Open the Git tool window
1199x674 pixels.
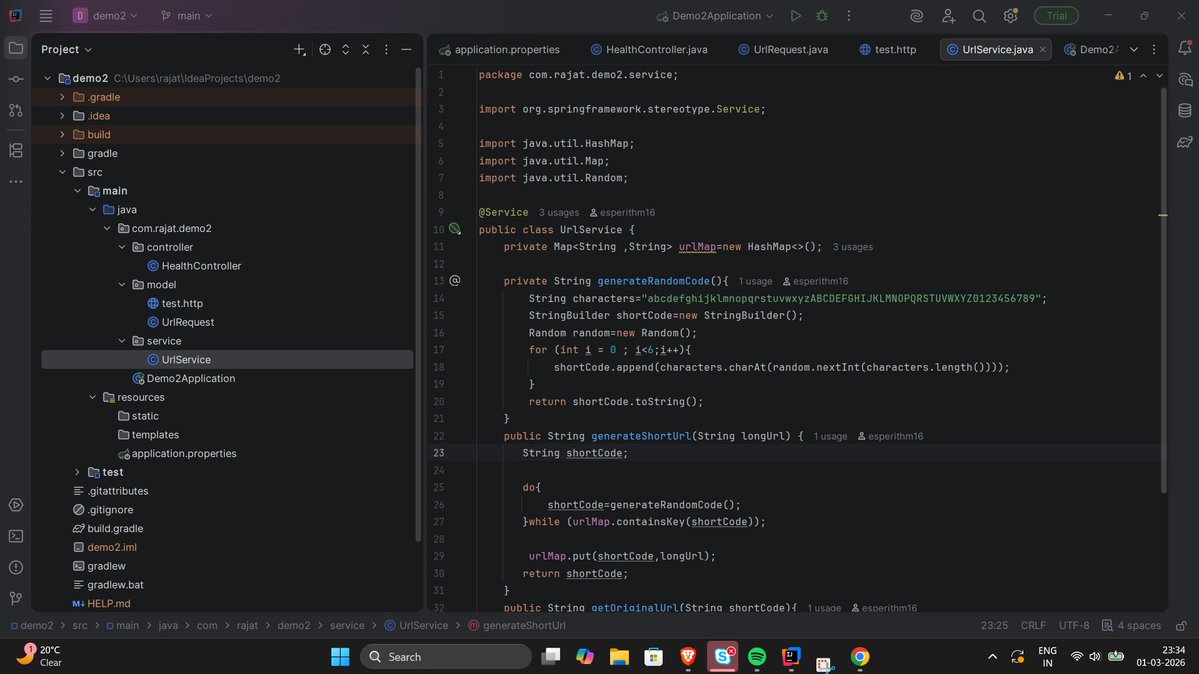pos(15,598)
